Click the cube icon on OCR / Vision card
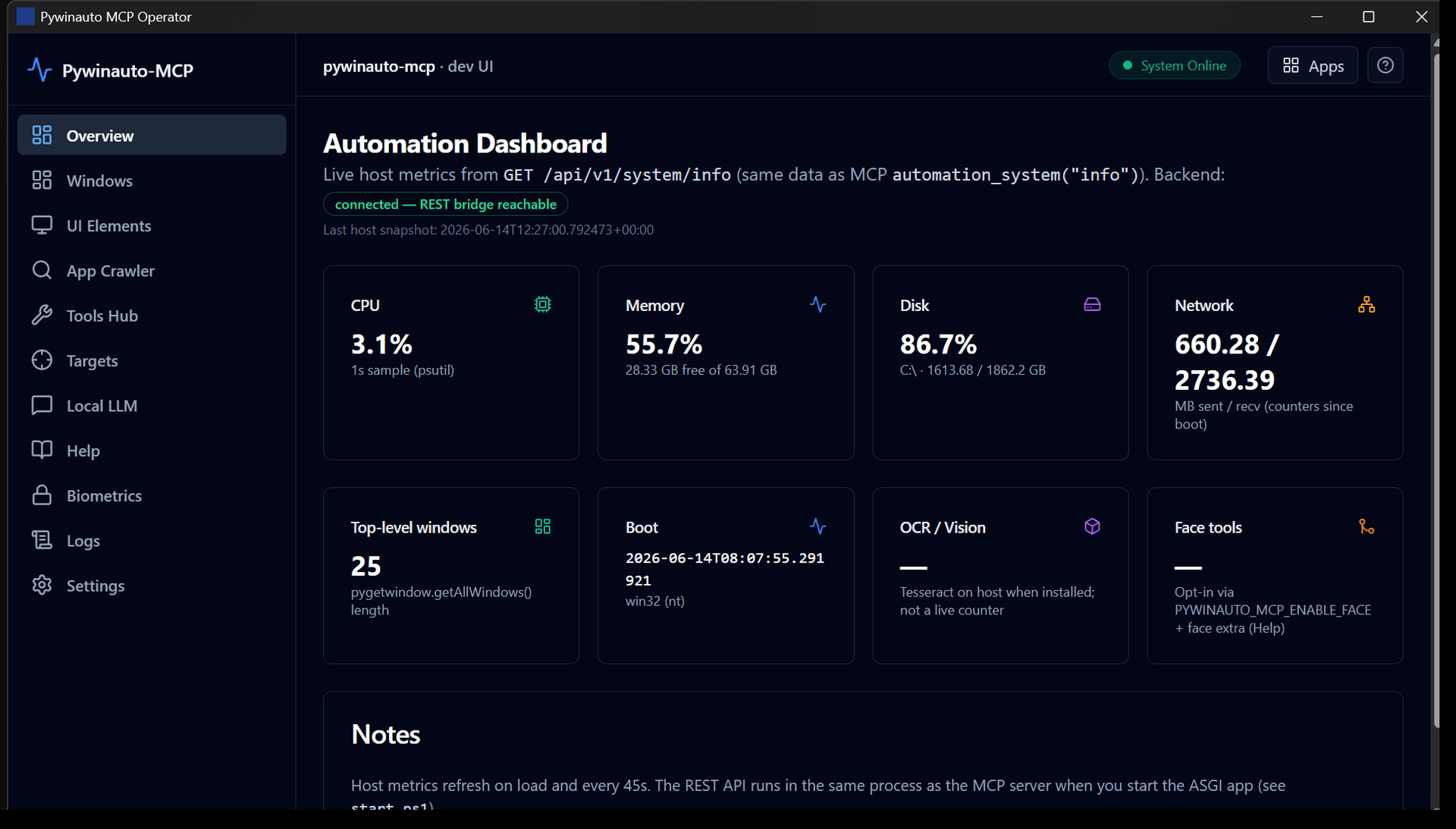The width and height of the screenshot is (1456, 829). tap(1092, 526)
